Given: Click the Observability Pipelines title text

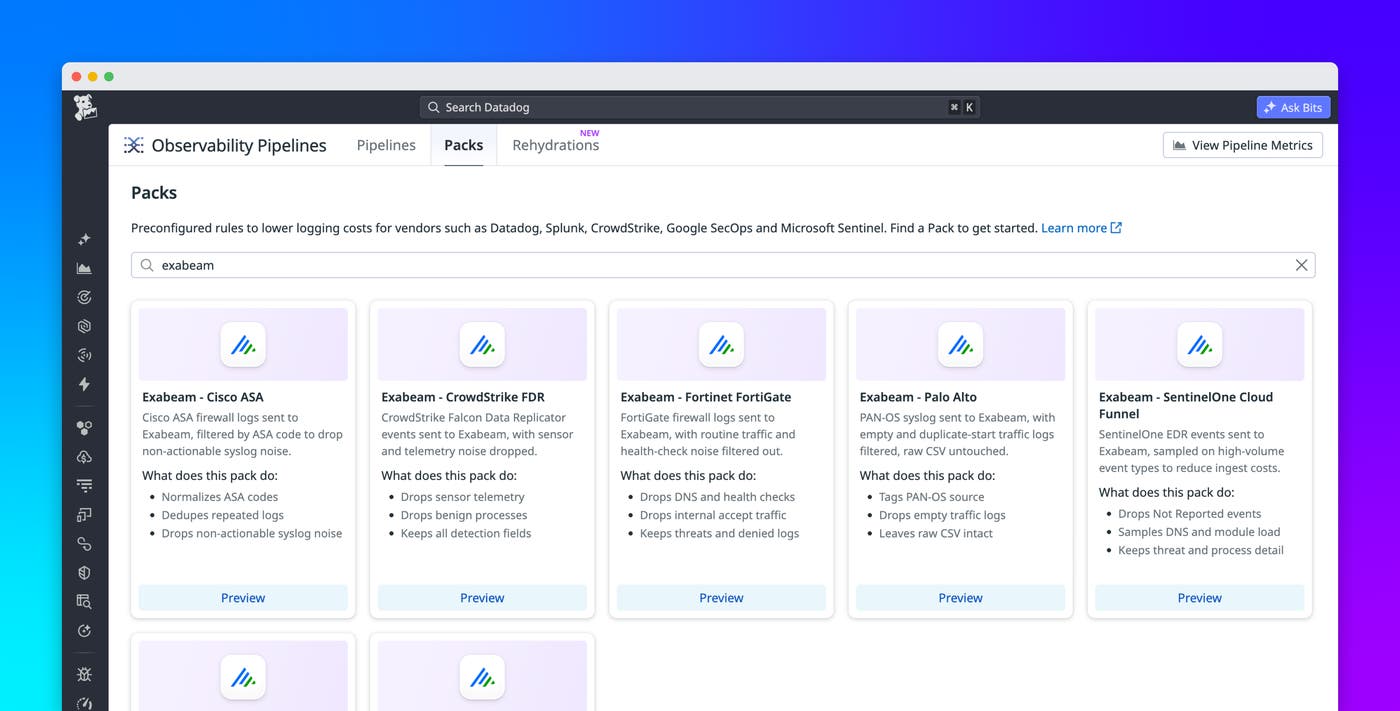Looking at the screenshot, I should point(239,145).
